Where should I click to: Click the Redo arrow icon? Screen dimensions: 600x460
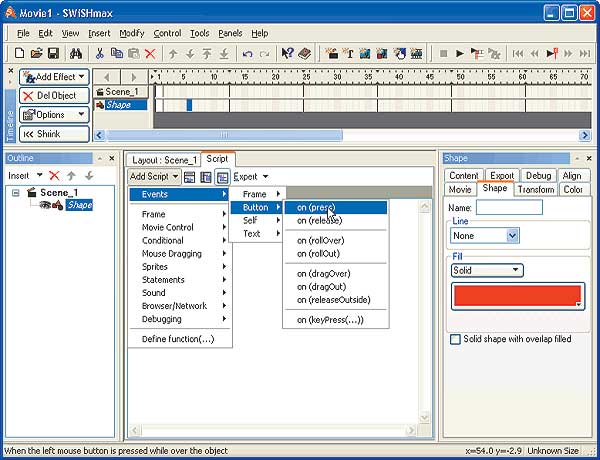(x=264, y=54)
